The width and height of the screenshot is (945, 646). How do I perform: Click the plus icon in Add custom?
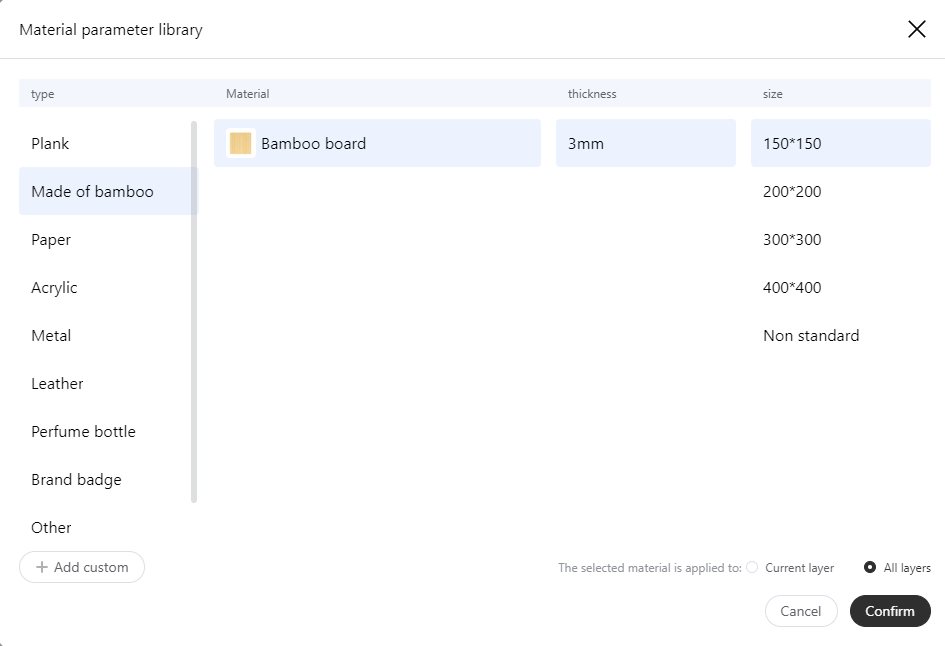point(42,567)
